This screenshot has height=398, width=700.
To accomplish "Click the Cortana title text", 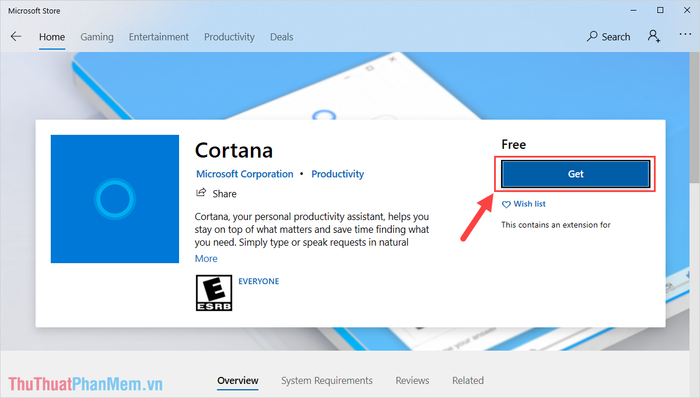I will (x=234, y=150).
